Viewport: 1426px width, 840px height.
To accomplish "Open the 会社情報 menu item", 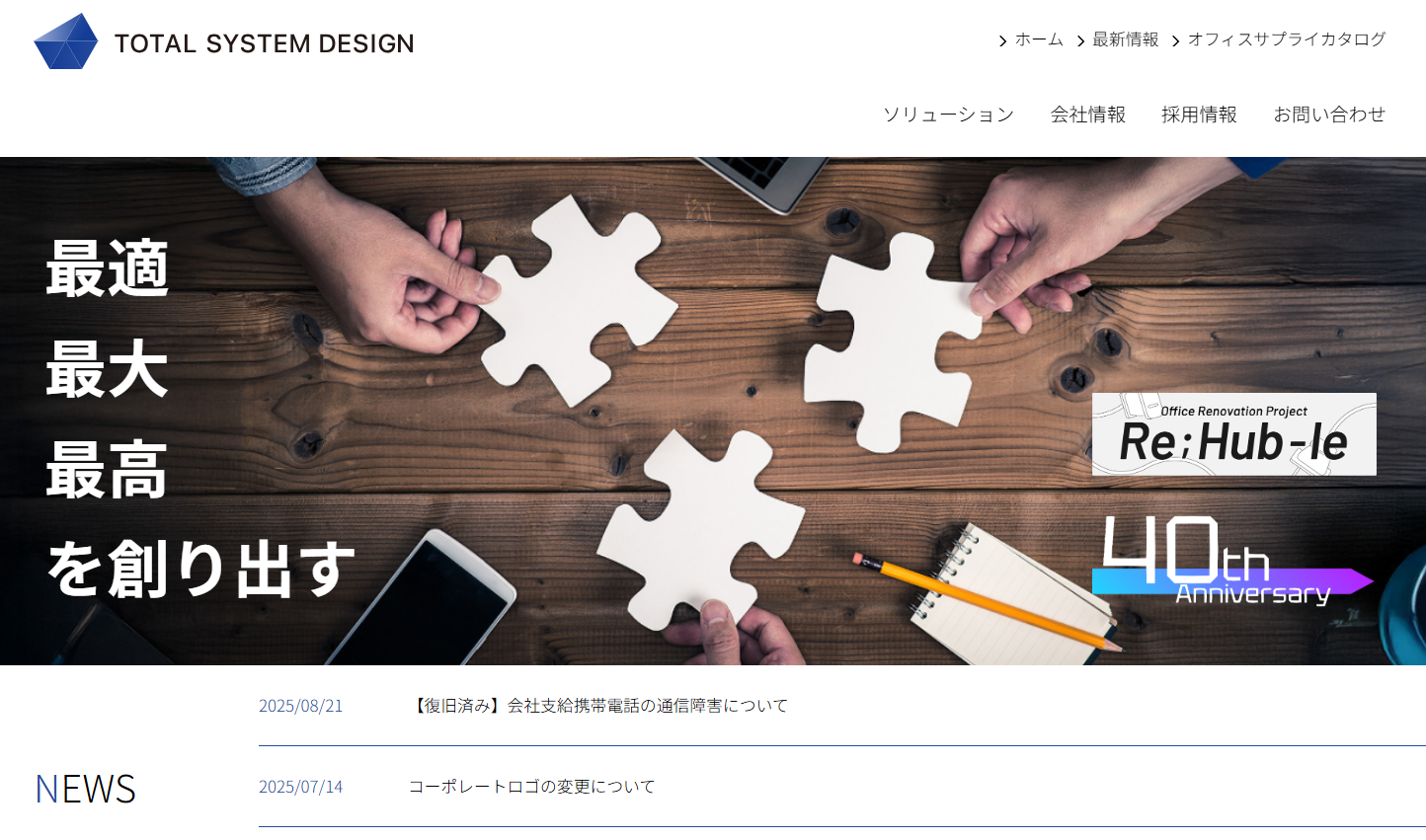I will pyautogui.click(x=1088, y=115).
